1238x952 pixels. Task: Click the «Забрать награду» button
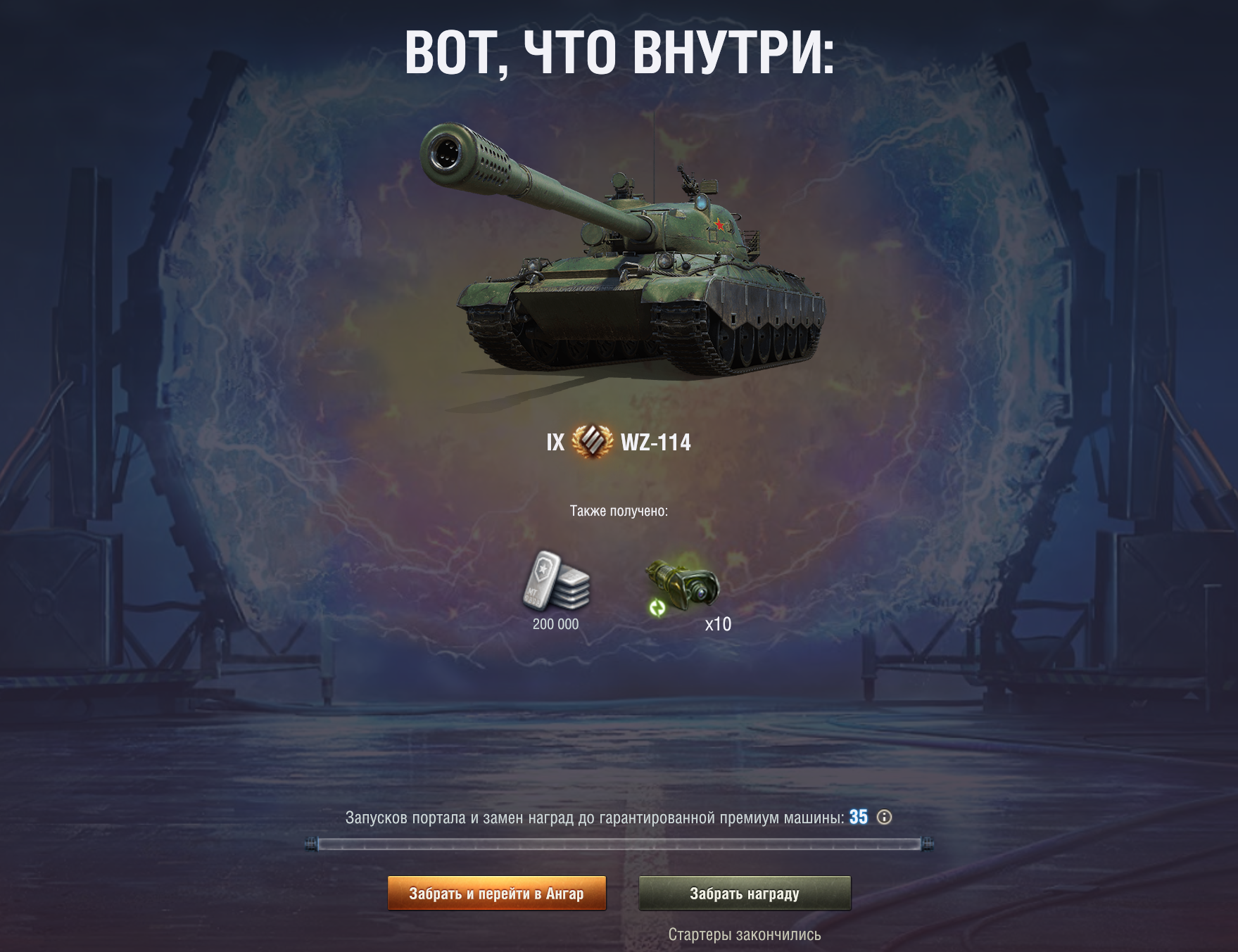pyautogui.click(x=745, y=894)
